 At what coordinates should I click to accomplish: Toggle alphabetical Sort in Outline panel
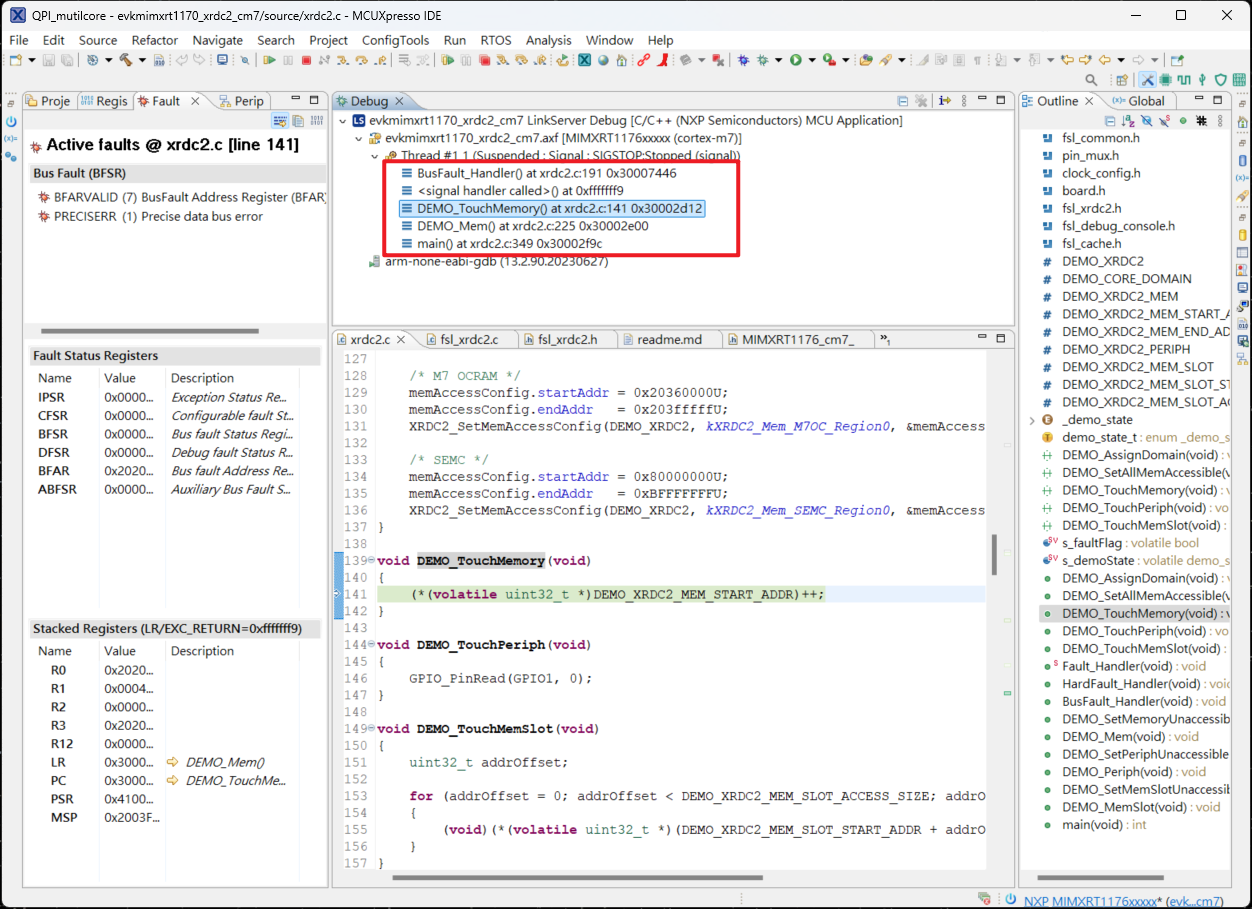[x=1128, y=120]
